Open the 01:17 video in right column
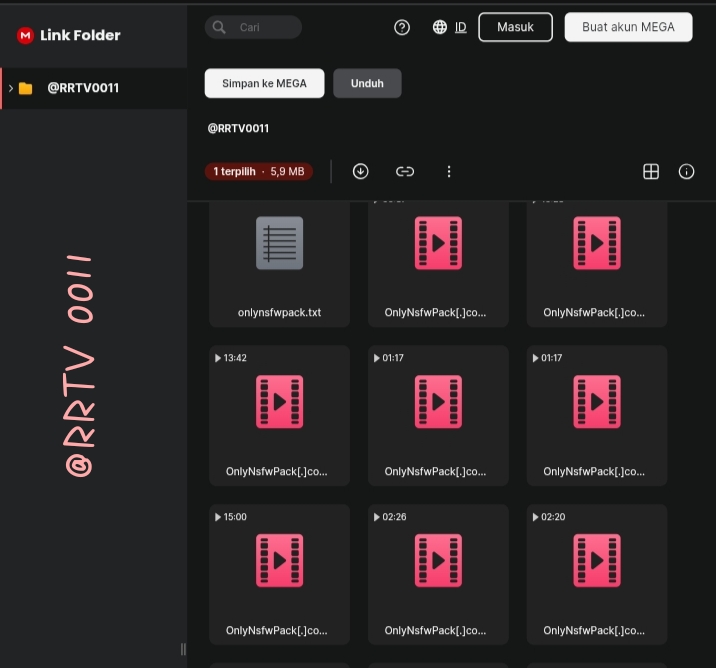 click(597, 416)
